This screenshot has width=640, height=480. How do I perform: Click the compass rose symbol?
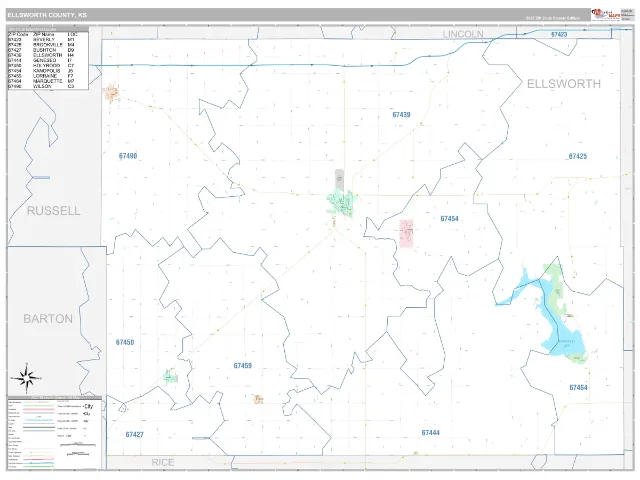pos(26,378)
